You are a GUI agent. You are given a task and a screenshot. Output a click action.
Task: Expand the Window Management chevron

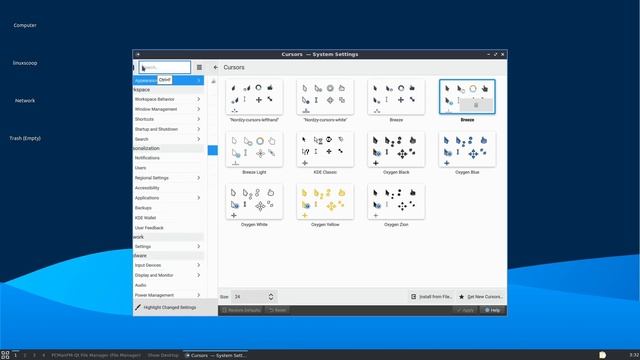(199, 109)
